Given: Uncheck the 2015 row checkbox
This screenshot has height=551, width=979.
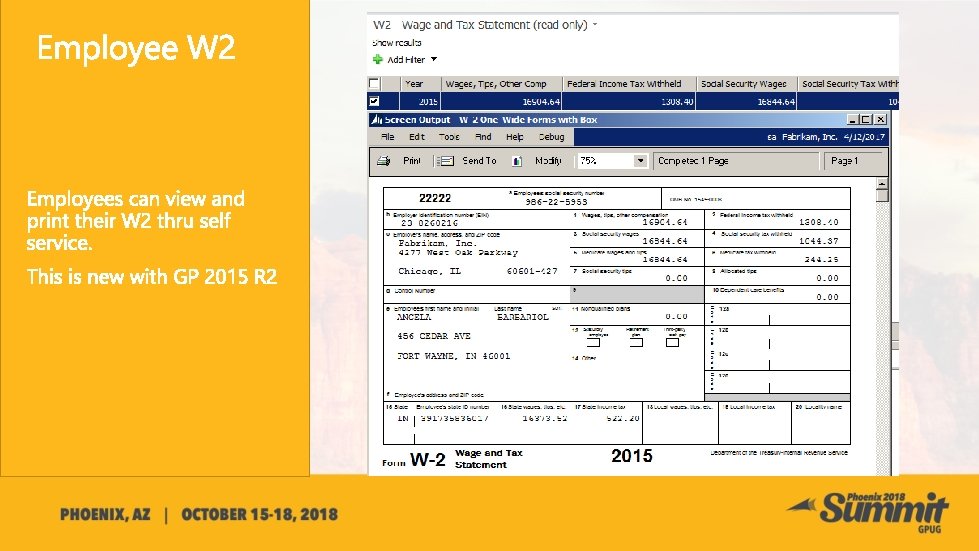Looking at the screenshot, I should point(374,101).
